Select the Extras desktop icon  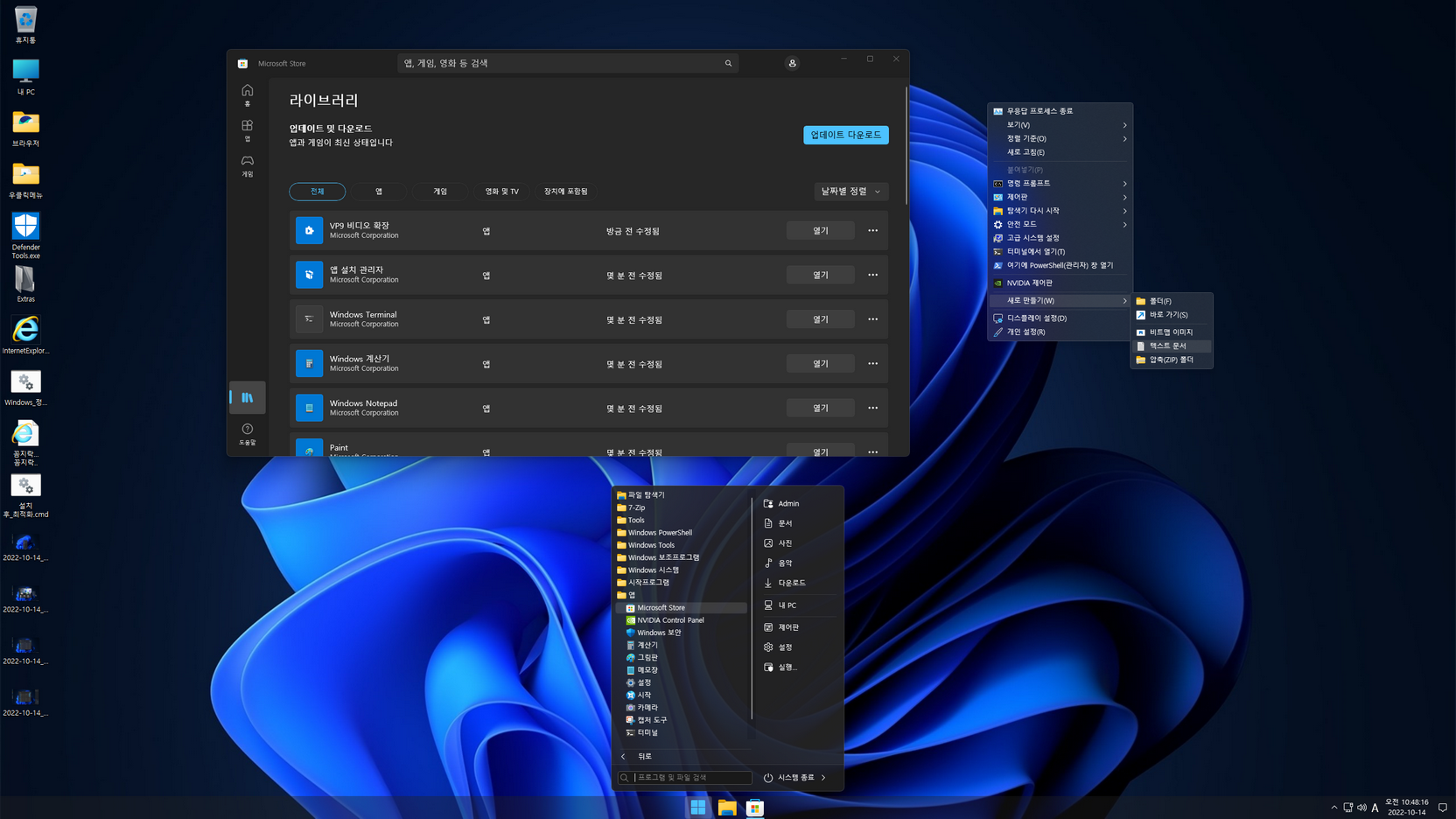(25, 283)
